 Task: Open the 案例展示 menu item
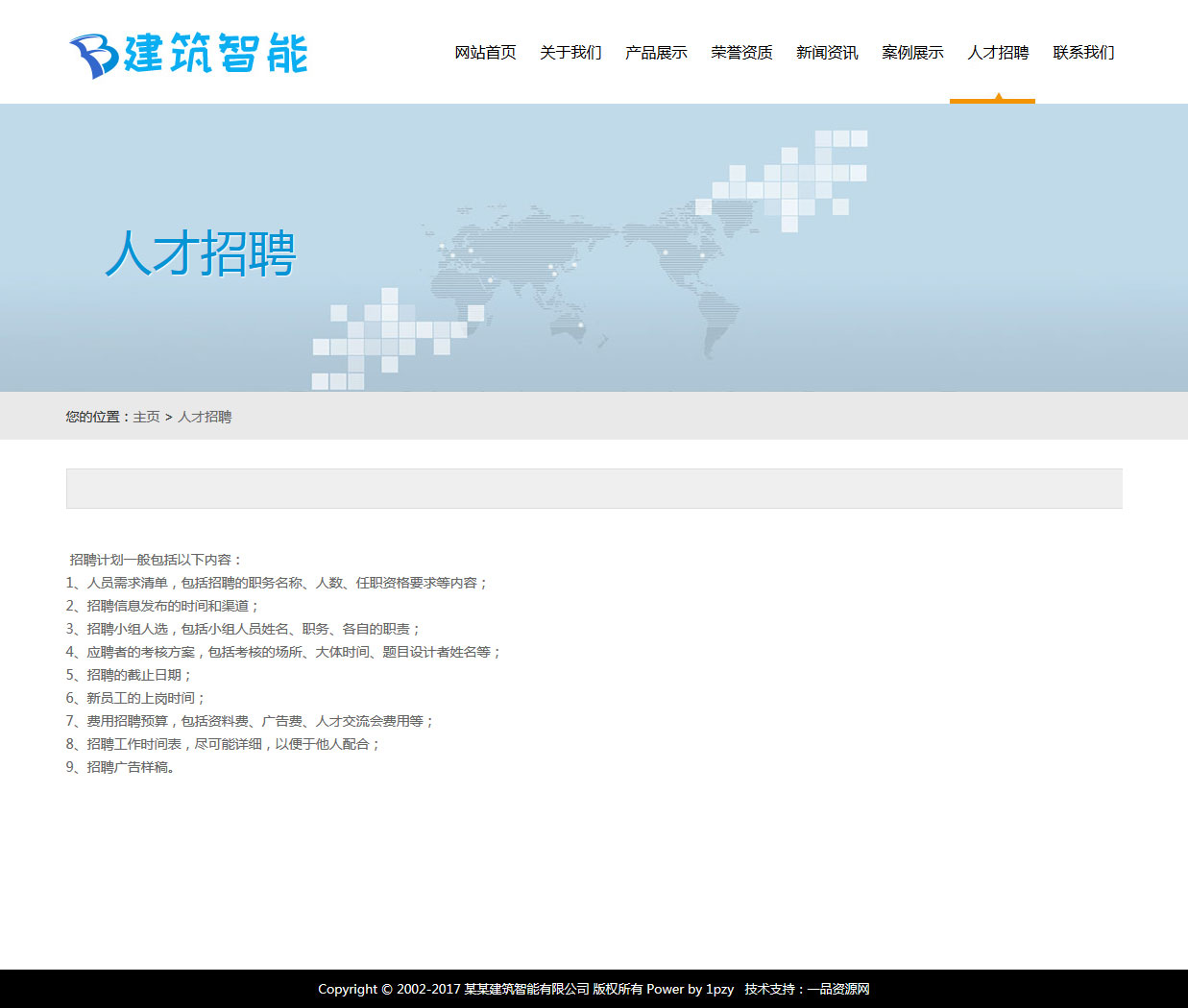click(x=912, y=53)
